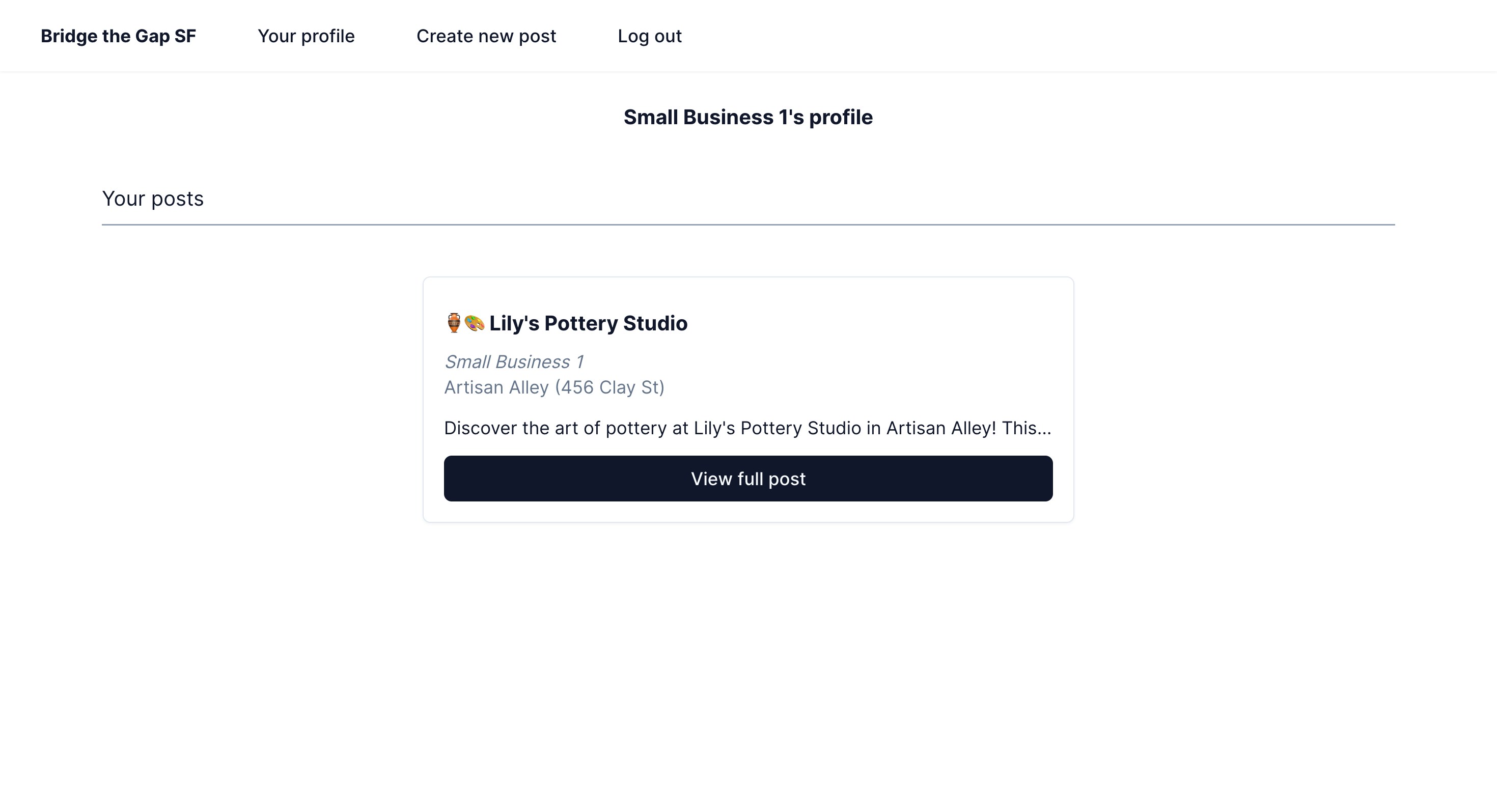This screenshot has width=1497, height=812.
Task: Click the italic Small Business 1 author name
Action: coord(514,362)
